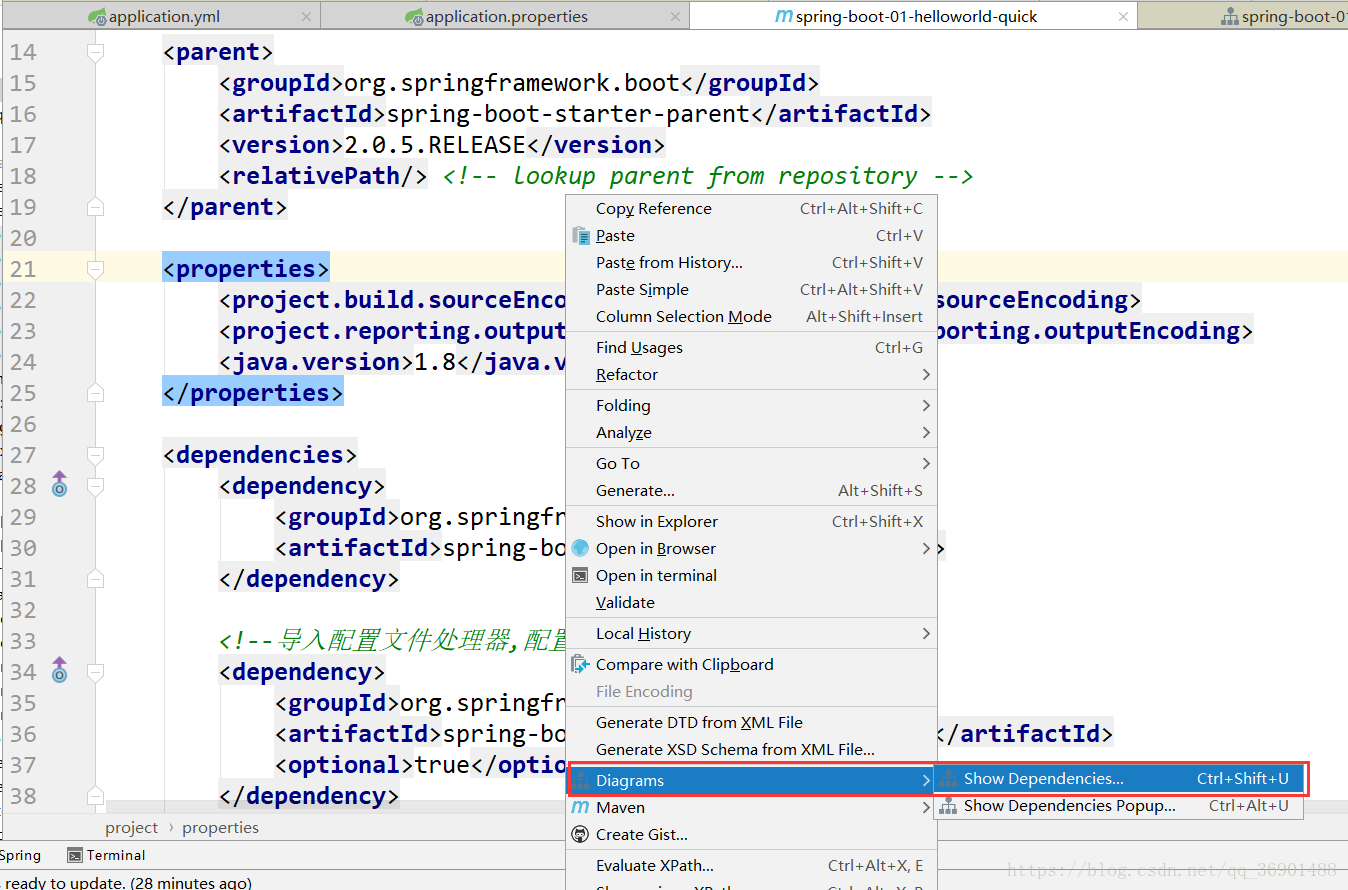Image resolution: width=1348 pixels, height=890 pixels.
Task: Click the Diagrams icon in context menu
Action: pos(581,781)
